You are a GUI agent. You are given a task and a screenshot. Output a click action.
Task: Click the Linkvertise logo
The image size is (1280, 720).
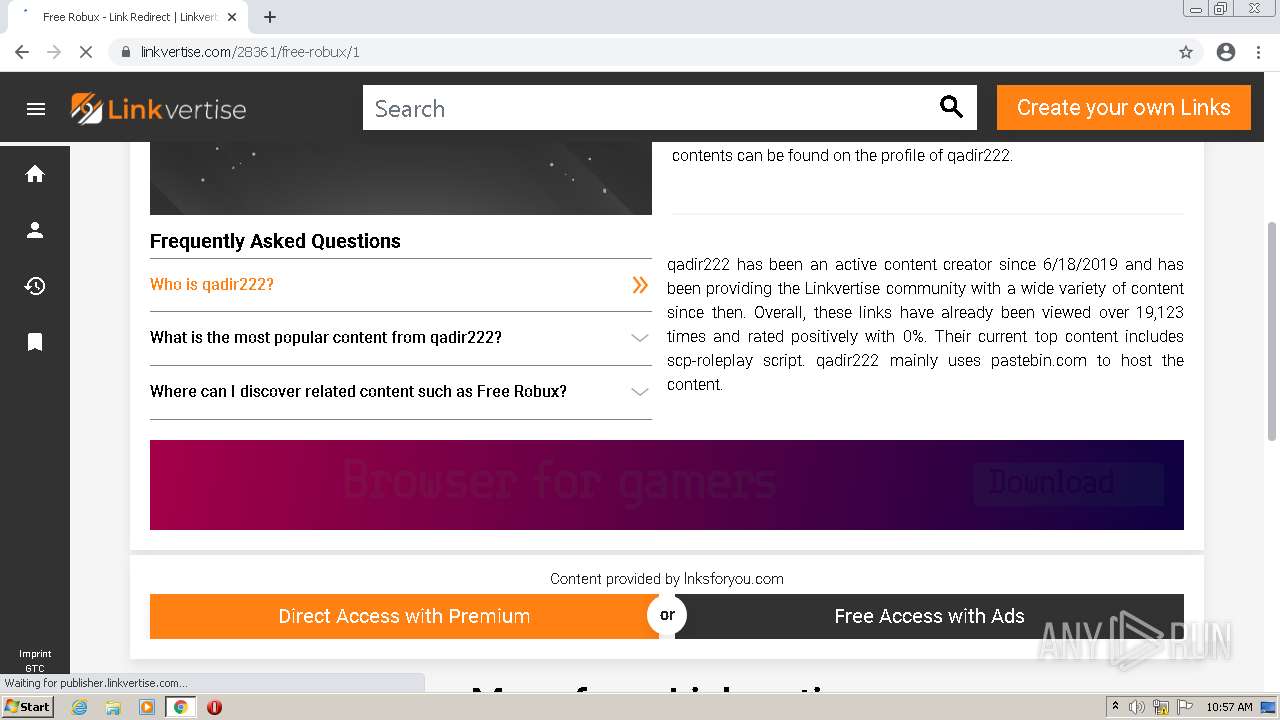tap(158, 109)
